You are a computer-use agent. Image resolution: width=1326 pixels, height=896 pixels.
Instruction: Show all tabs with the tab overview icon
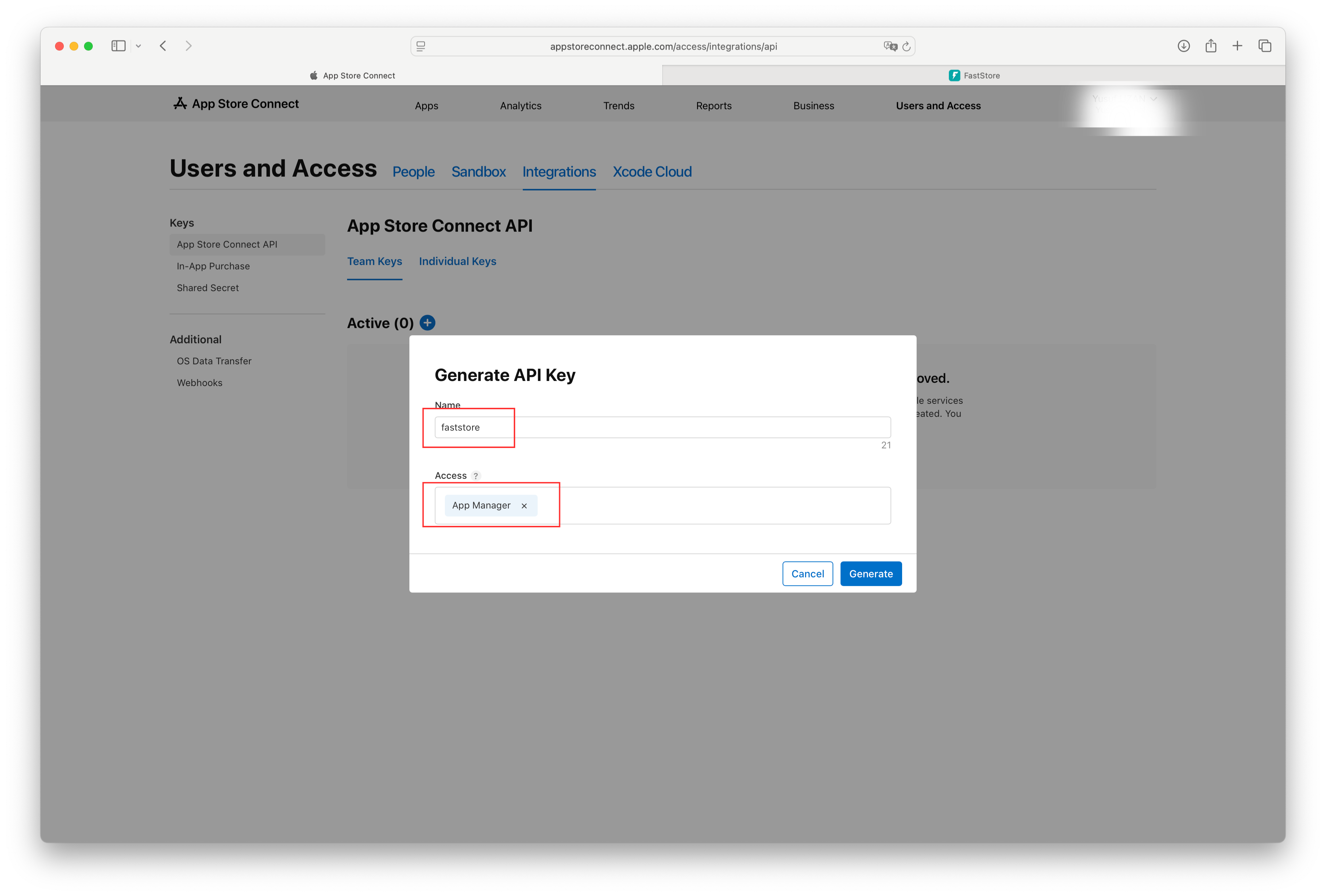click(x=1265, y=46)
